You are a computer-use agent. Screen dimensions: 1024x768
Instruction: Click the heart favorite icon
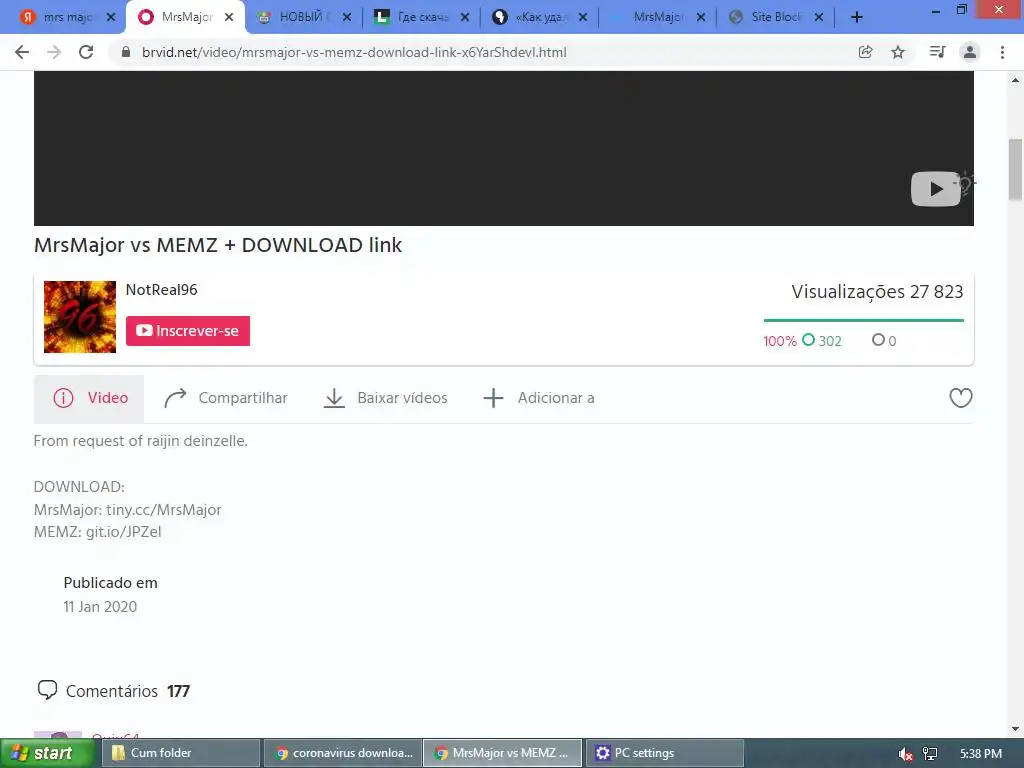(x=961, y=398)
